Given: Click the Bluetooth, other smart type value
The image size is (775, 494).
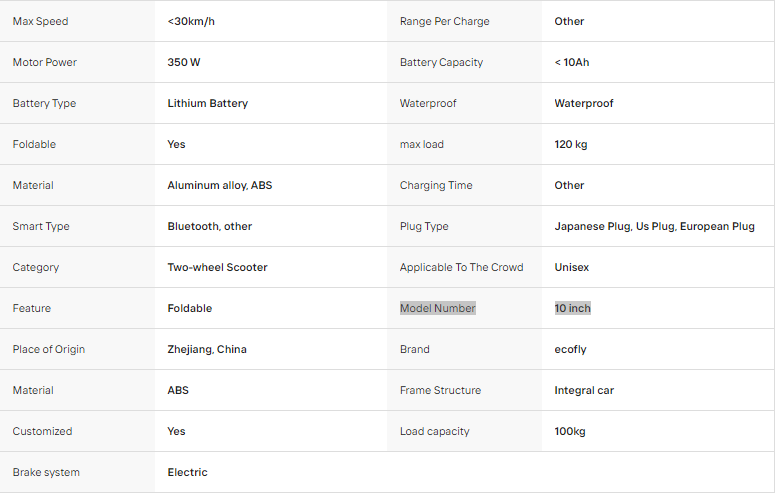Looking at the screenshot, I should point(210,226).
